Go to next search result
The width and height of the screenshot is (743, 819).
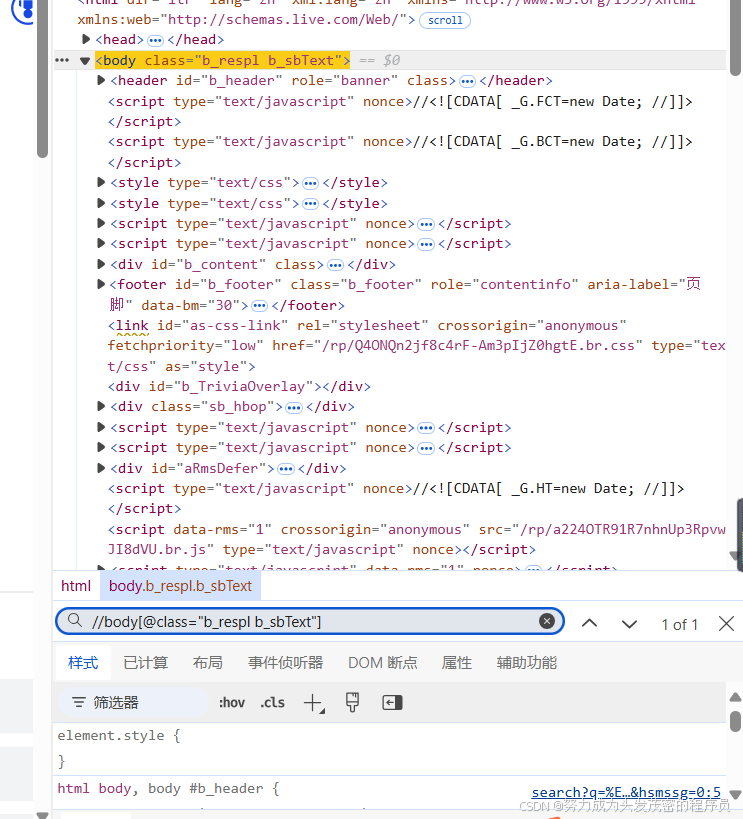[629, 624]
